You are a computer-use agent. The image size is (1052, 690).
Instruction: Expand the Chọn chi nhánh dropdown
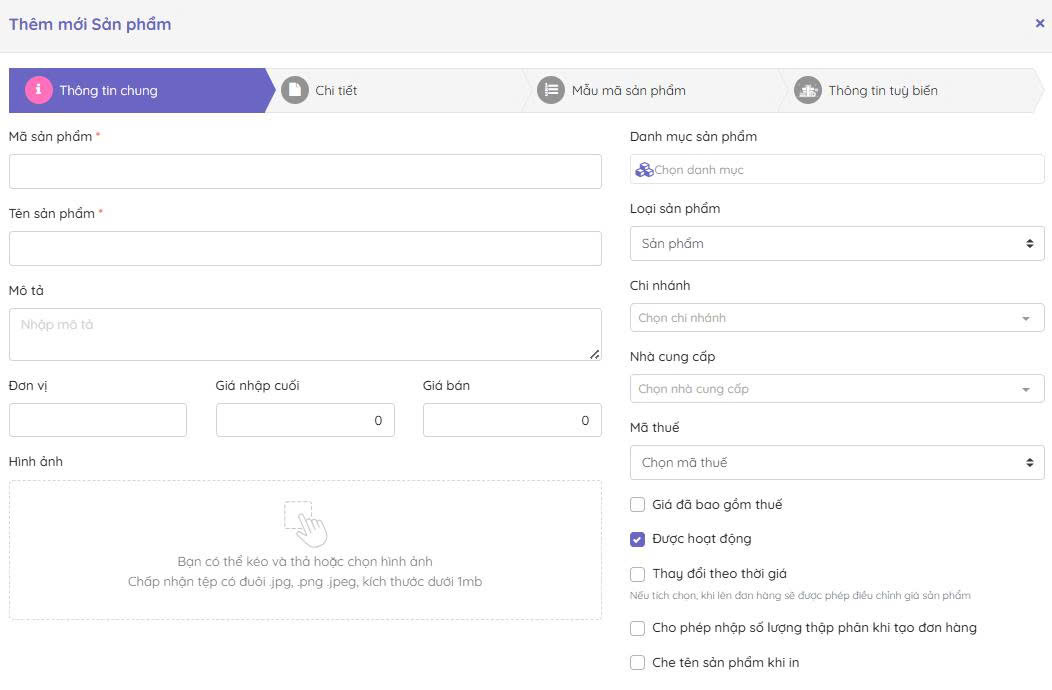click(x=836, y=318)
